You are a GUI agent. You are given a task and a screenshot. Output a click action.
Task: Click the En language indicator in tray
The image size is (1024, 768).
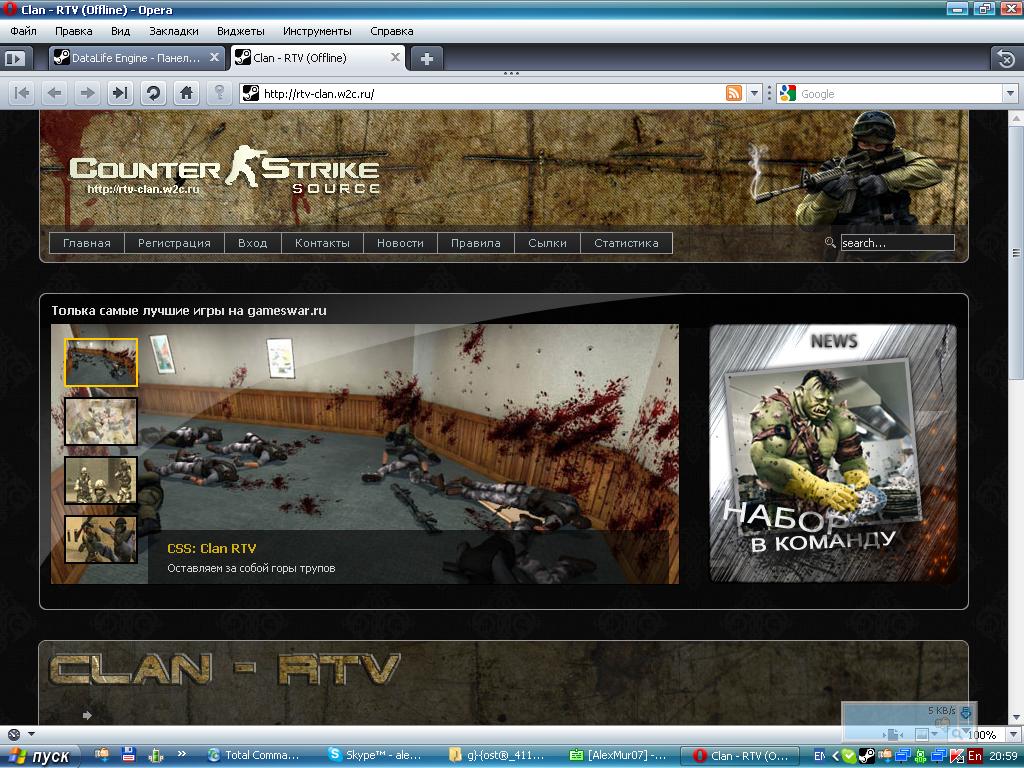coord(974,756)
